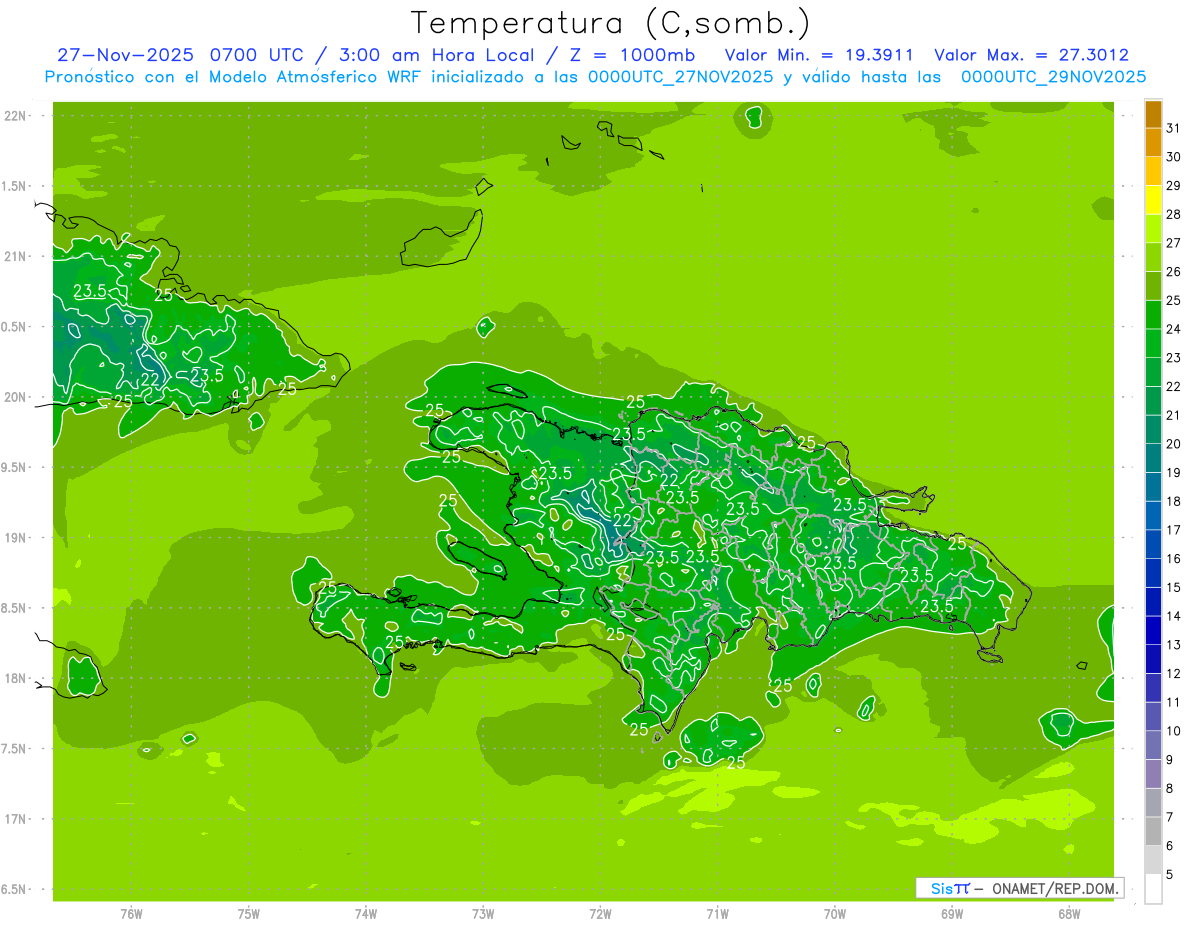Image resolution: width=1200 pixels, height=927 pixels.
Task: Click the Valor Min. = 19.3911 text
Action: pyautogui.click(x=819, y=55)
